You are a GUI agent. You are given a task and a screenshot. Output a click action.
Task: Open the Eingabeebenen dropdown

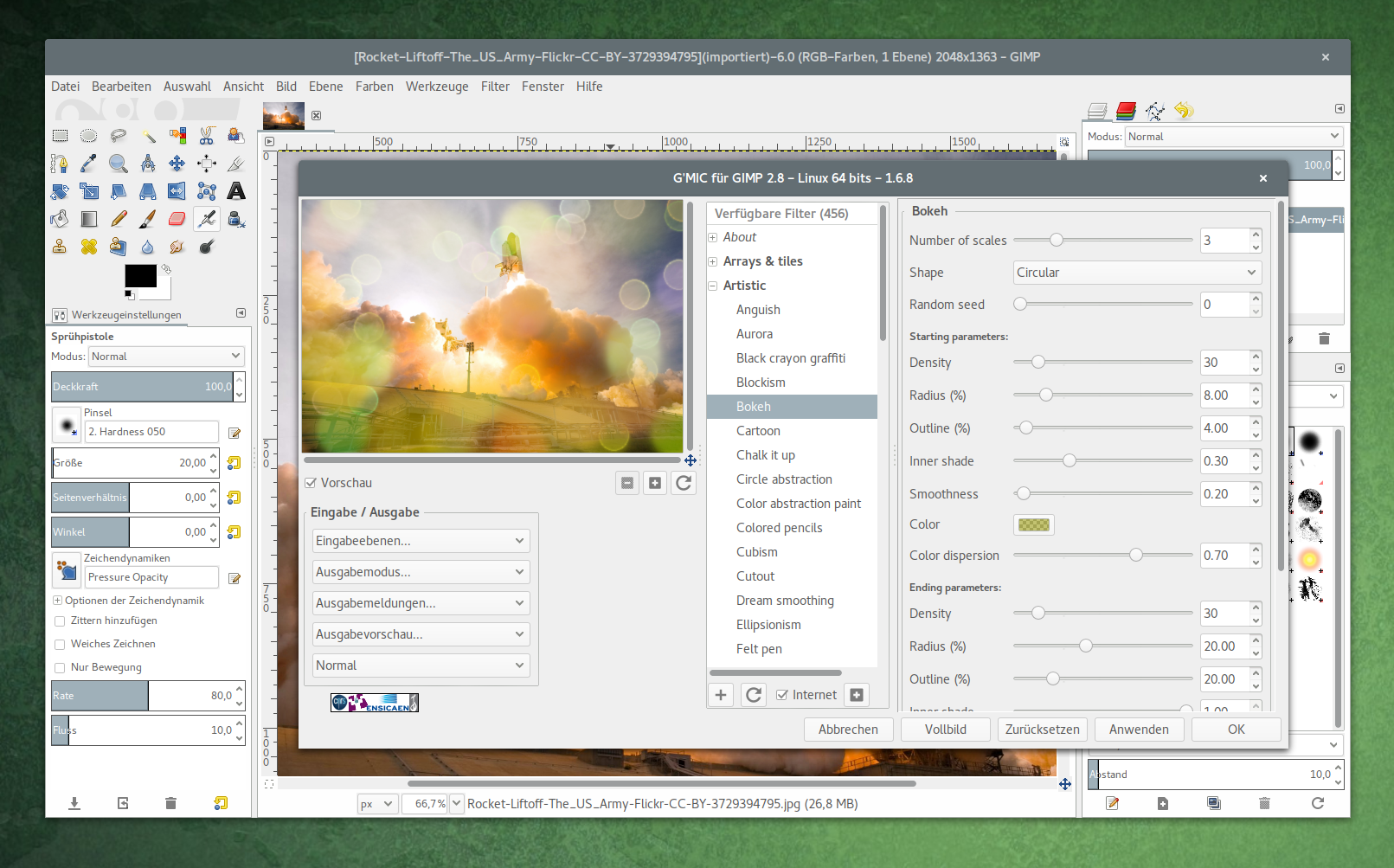point(421,540)
